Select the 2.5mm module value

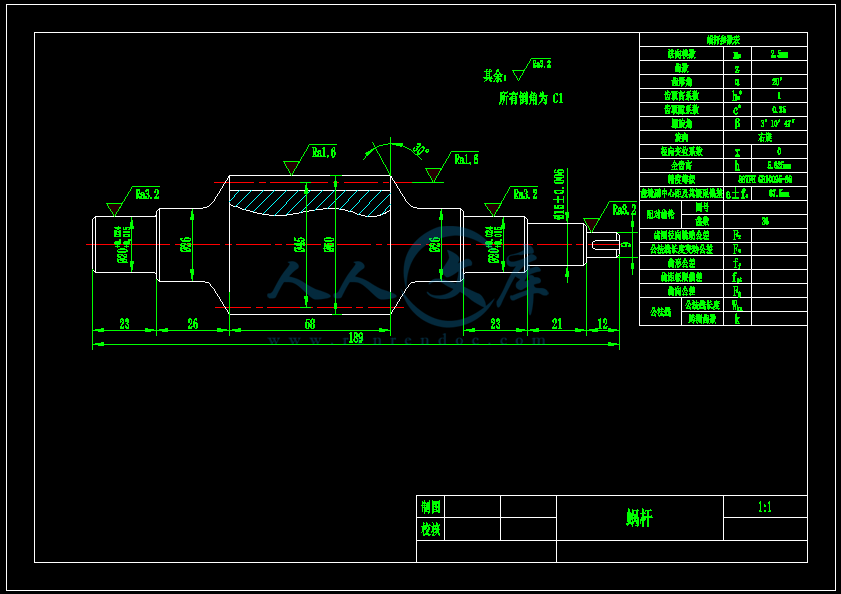[779, 54]
